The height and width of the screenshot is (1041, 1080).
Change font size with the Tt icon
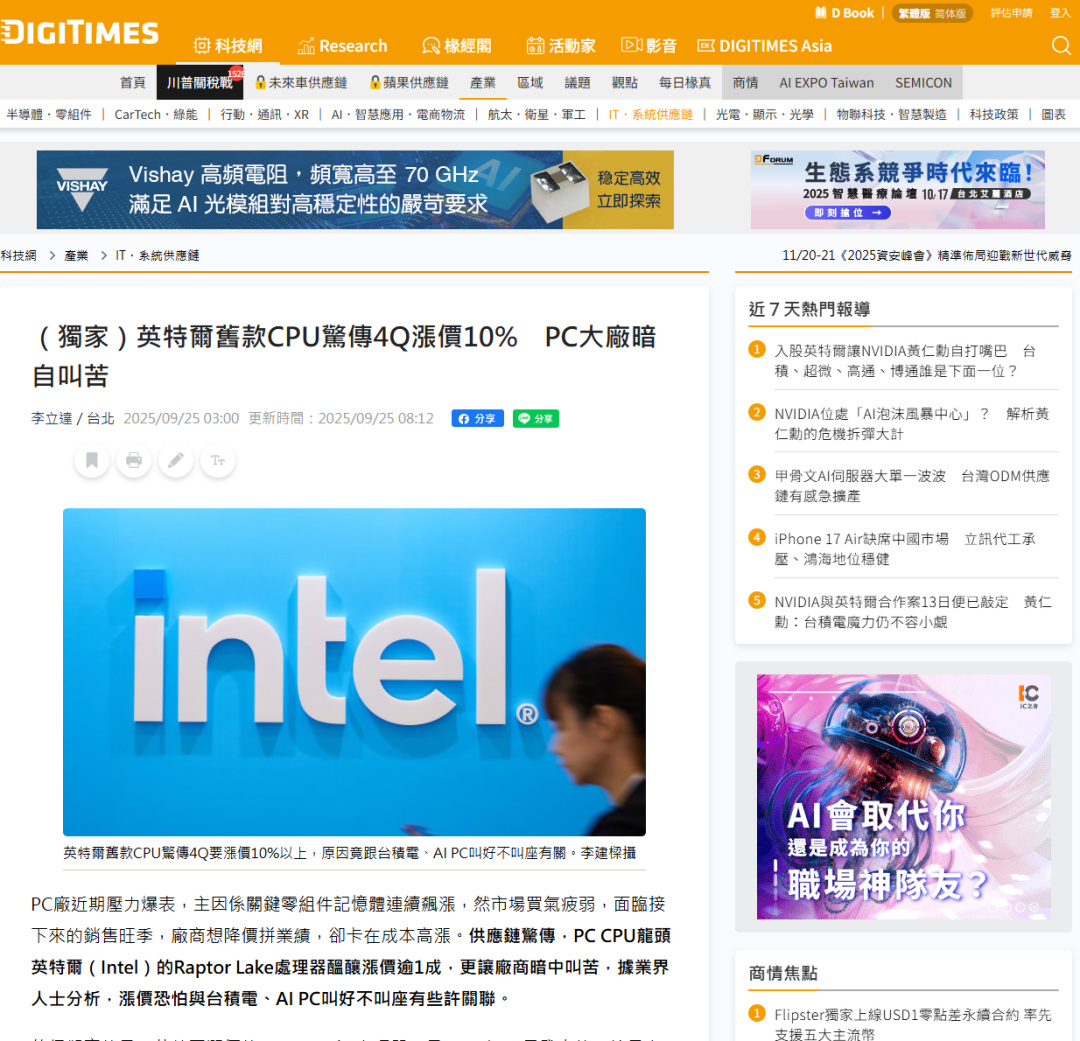[x=218, y=460]
